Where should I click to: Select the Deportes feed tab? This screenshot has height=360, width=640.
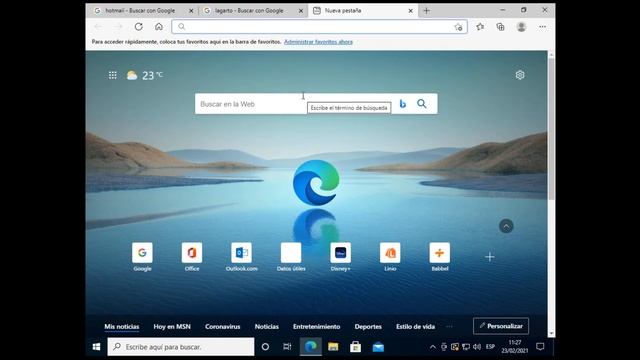point(368,327)
